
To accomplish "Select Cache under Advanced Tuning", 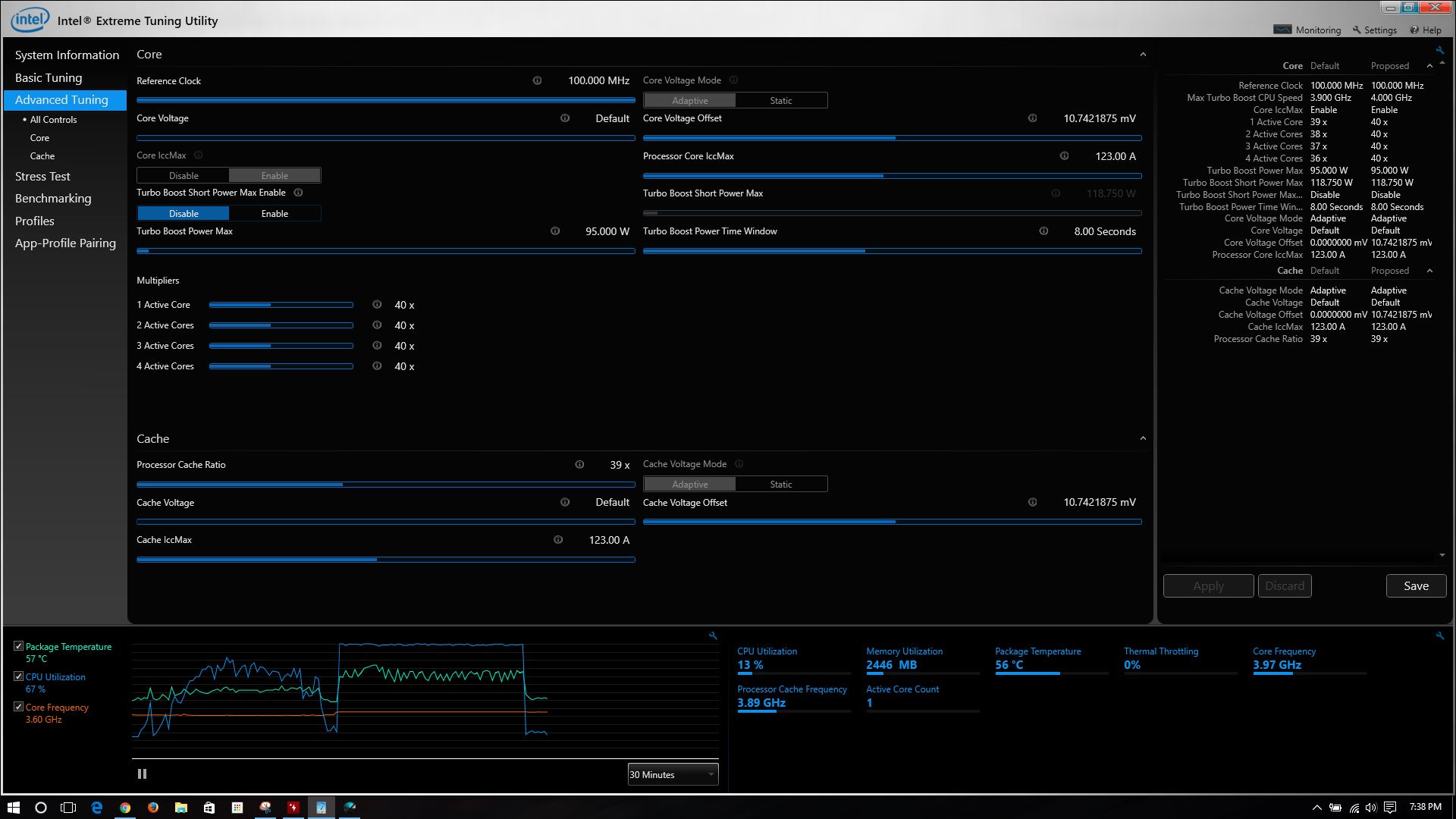I will (x=42, y=156).
